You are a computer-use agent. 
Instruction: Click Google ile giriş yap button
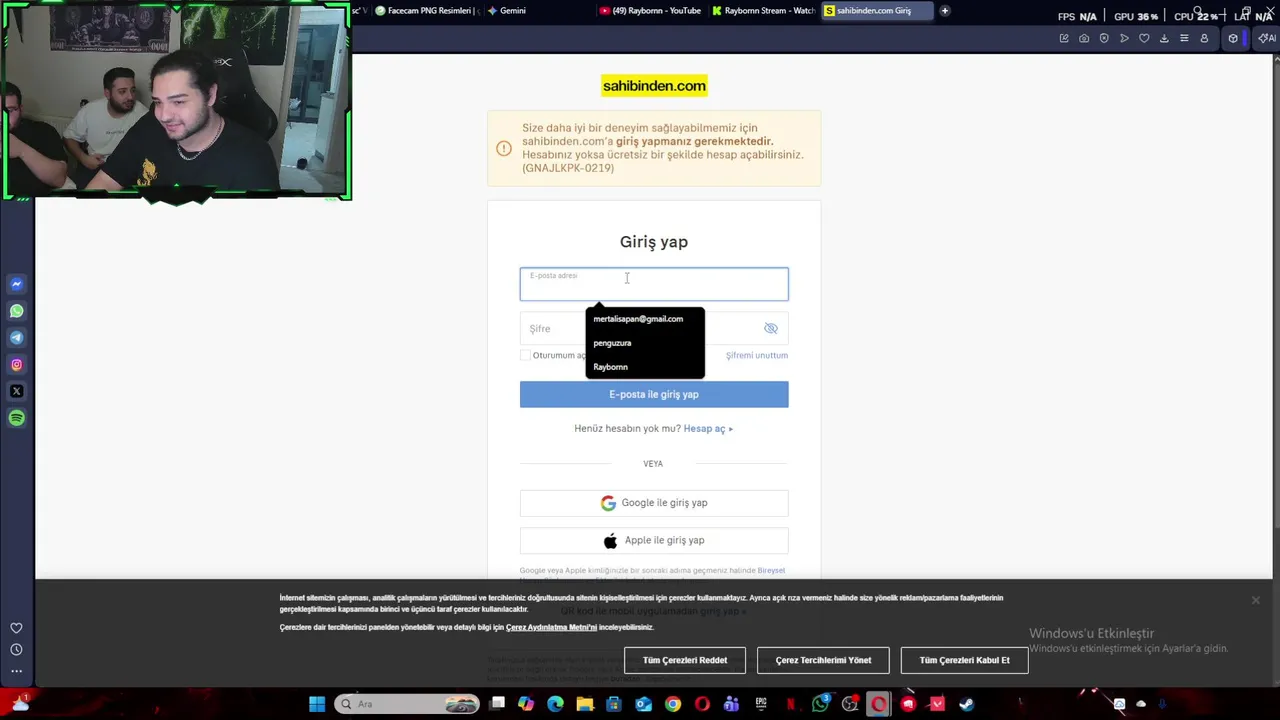click(x=654, y=503)
